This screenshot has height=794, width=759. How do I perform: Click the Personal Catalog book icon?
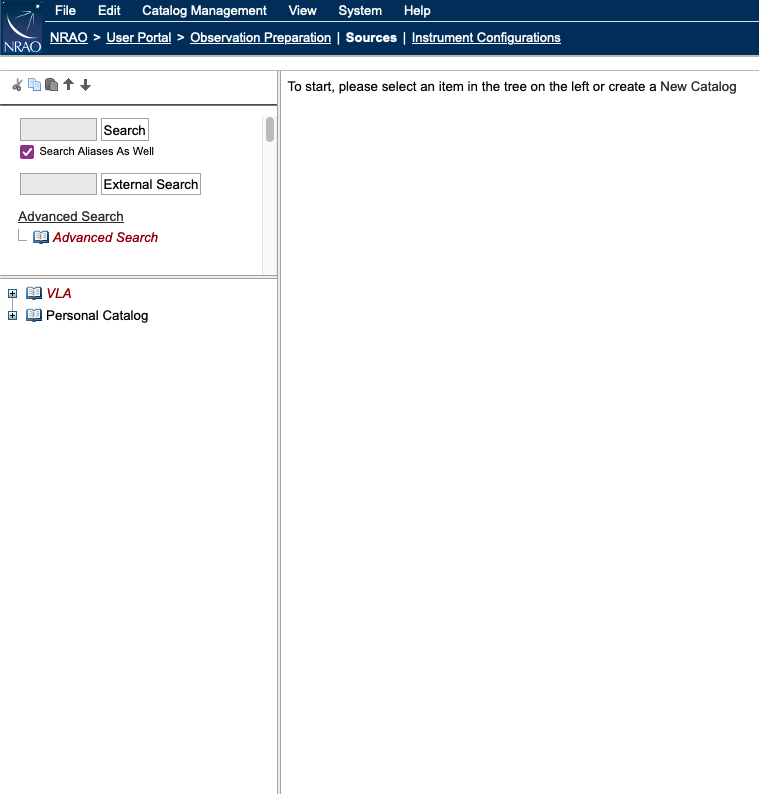click(x=34, y=315)
